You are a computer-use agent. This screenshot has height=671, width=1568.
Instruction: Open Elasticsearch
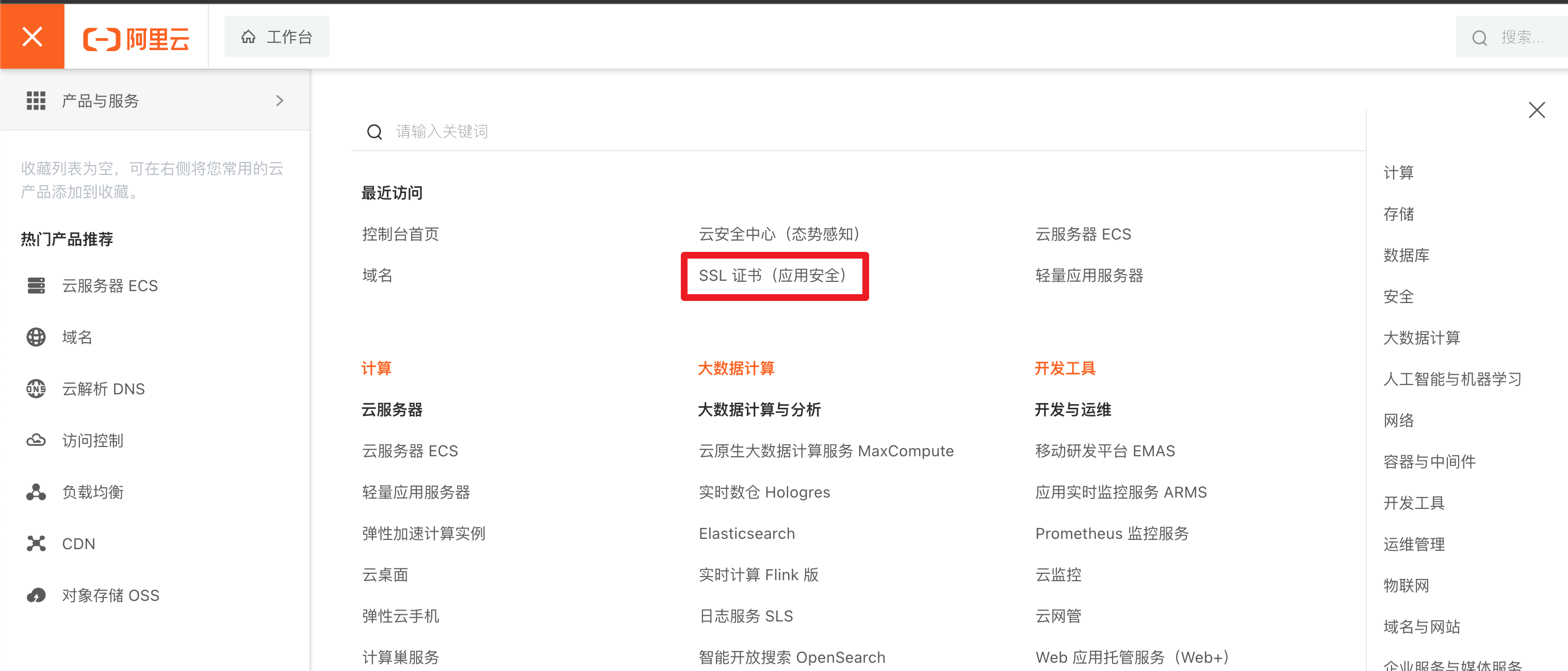tap(746, 533)
